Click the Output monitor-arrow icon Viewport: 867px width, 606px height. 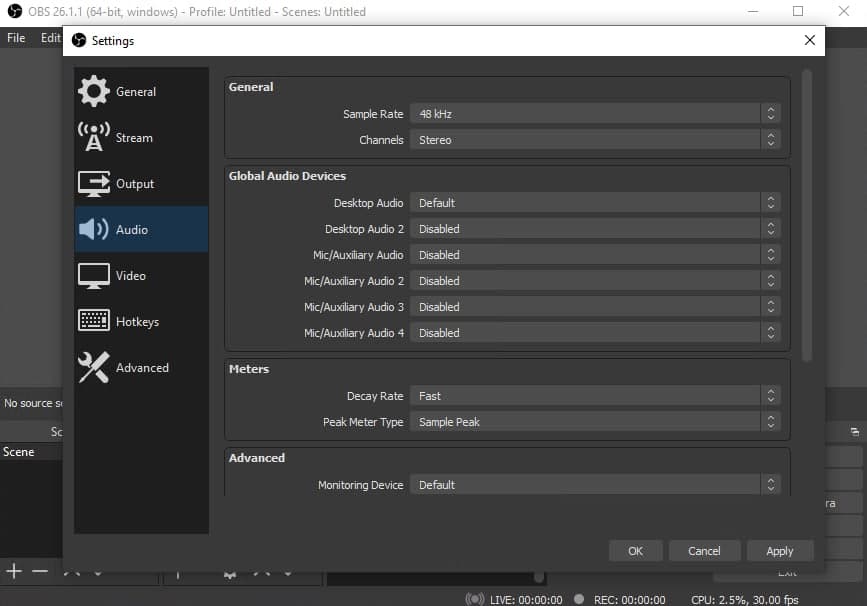[93, 184]
